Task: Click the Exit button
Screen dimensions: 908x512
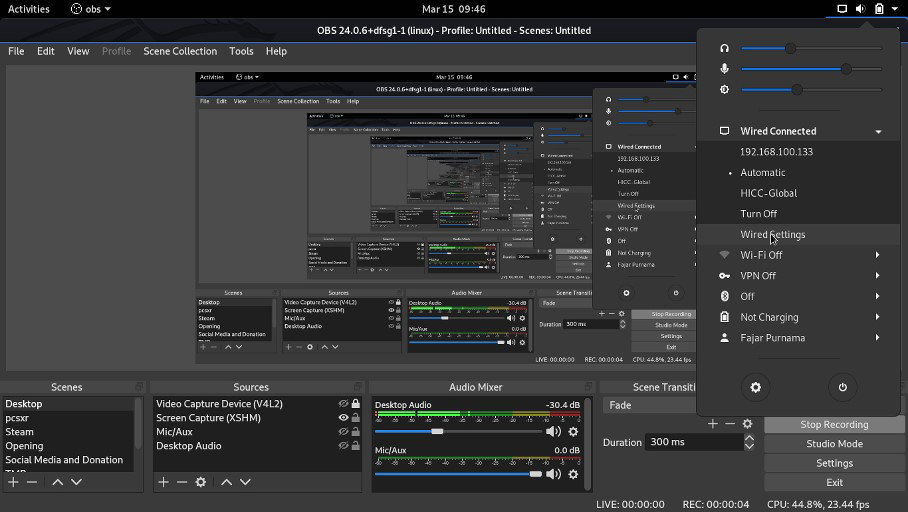Action: (834, 482)
